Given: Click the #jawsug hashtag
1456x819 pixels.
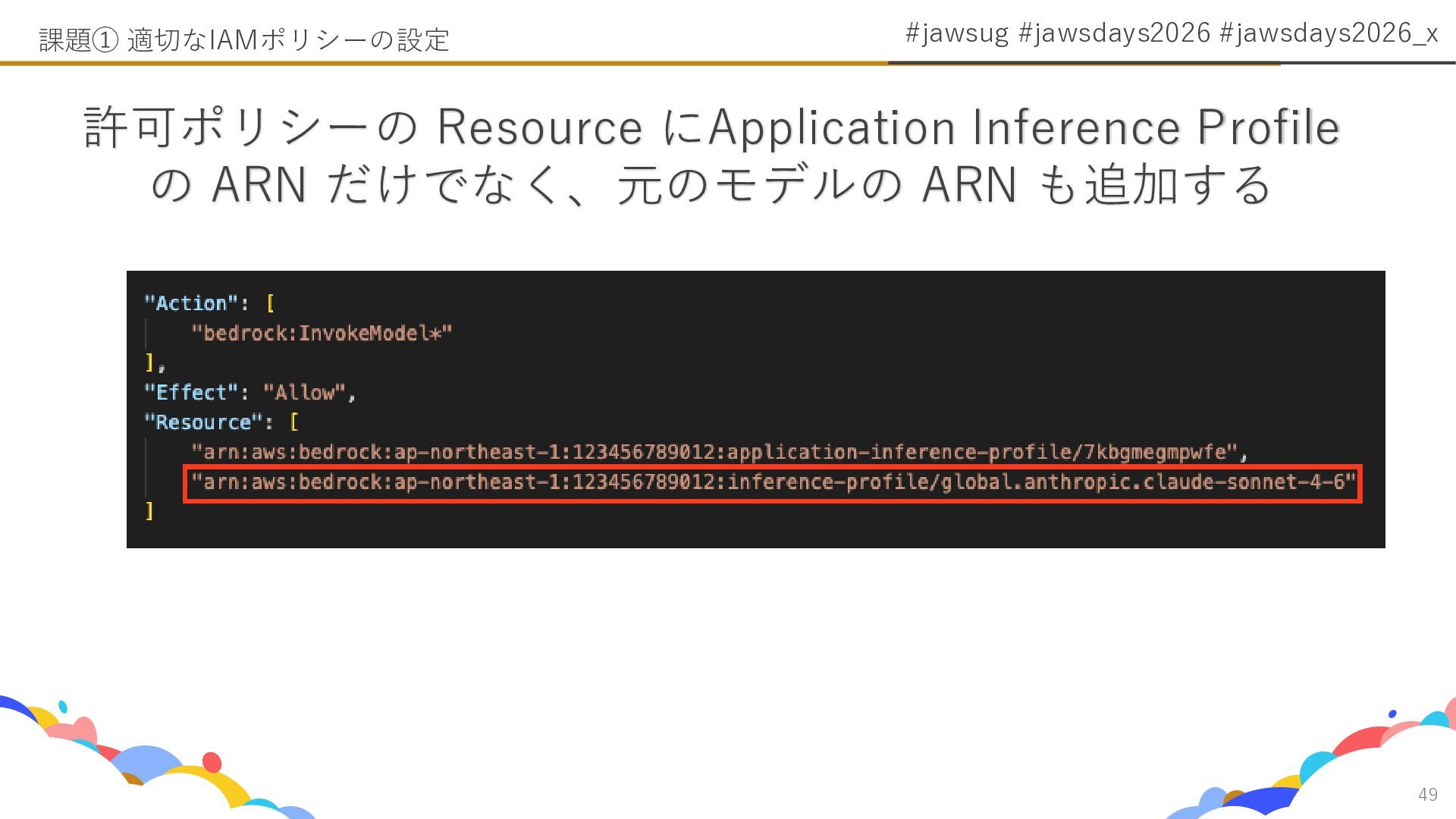Looking at the screenshot, I should [956, 33].
